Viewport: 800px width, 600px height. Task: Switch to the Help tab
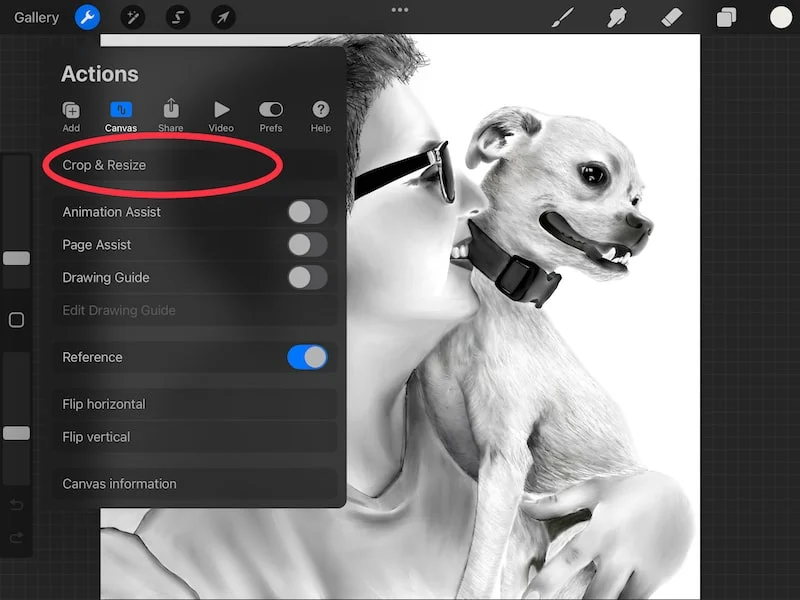[320, 117]
